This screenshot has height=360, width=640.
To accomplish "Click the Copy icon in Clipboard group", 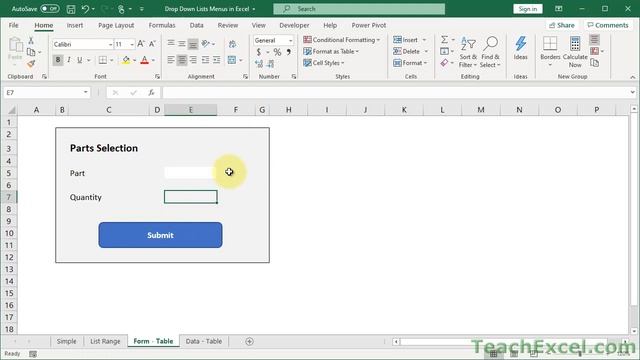I will point(31,52).
